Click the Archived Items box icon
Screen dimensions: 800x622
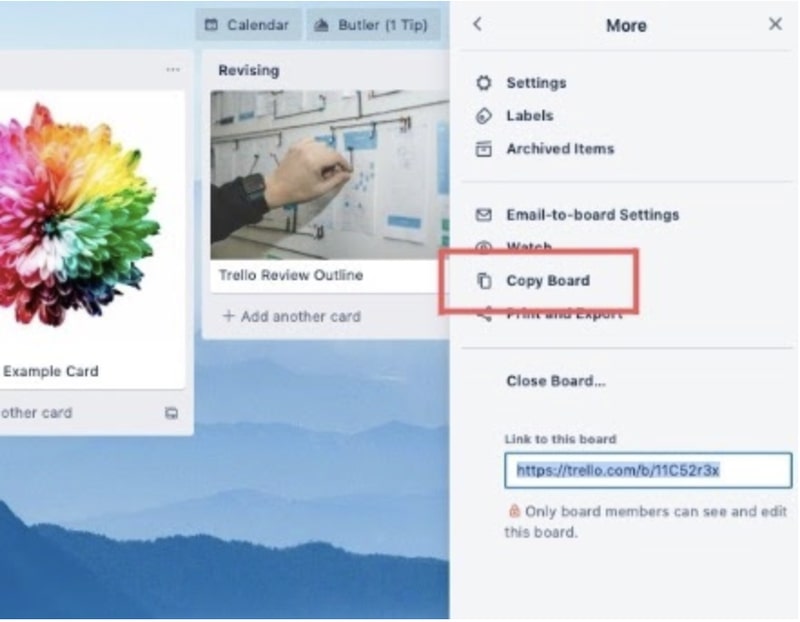click(x=484, y=148)
